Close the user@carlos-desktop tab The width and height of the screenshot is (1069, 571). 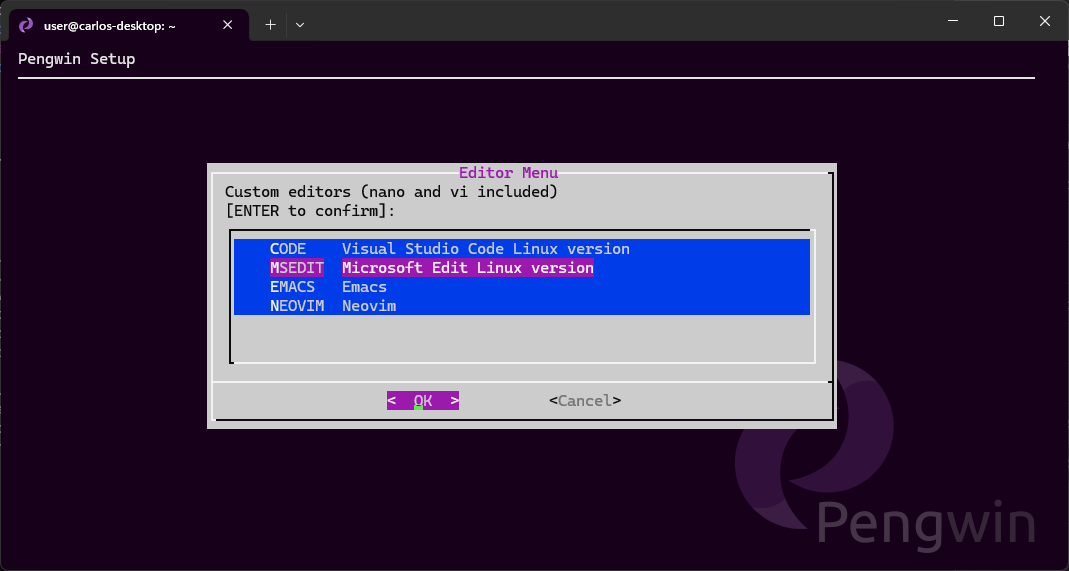click(228, 25)
